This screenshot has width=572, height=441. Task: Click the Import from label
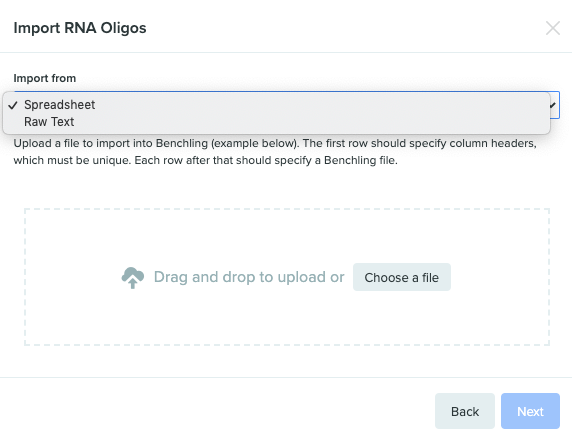pyautogui.click(x=45, y=78)
